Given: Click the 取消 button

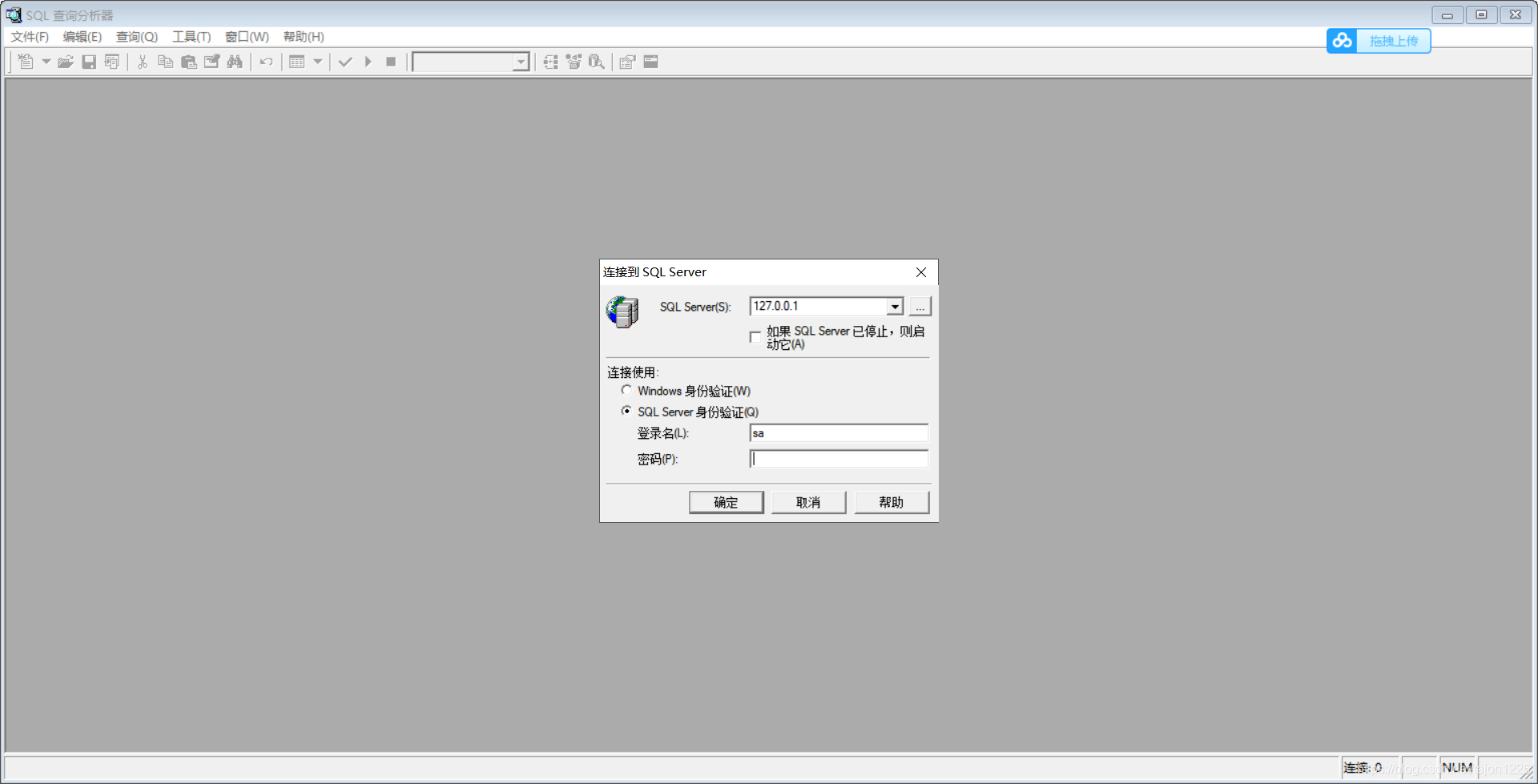Looking at the screenshot, I should 808,502.
